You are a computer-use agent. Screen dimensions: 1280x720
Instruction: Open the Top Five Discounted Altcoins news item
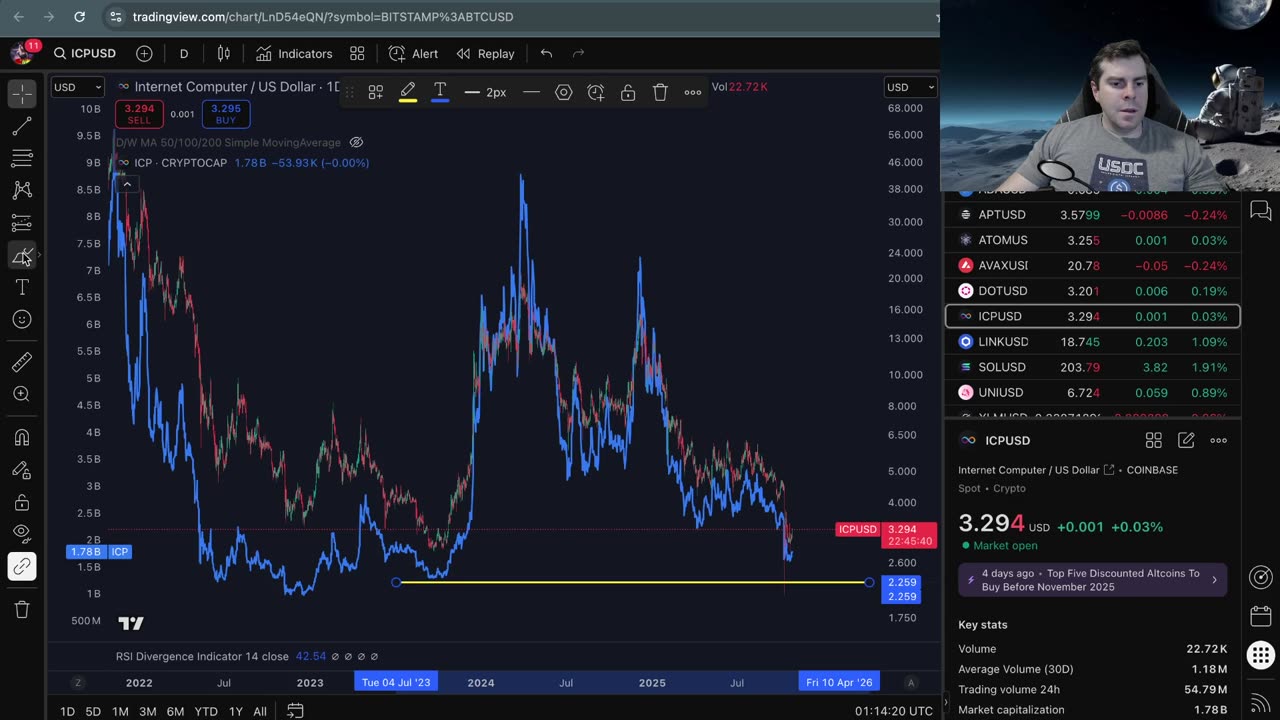(x=1093, y=580)
